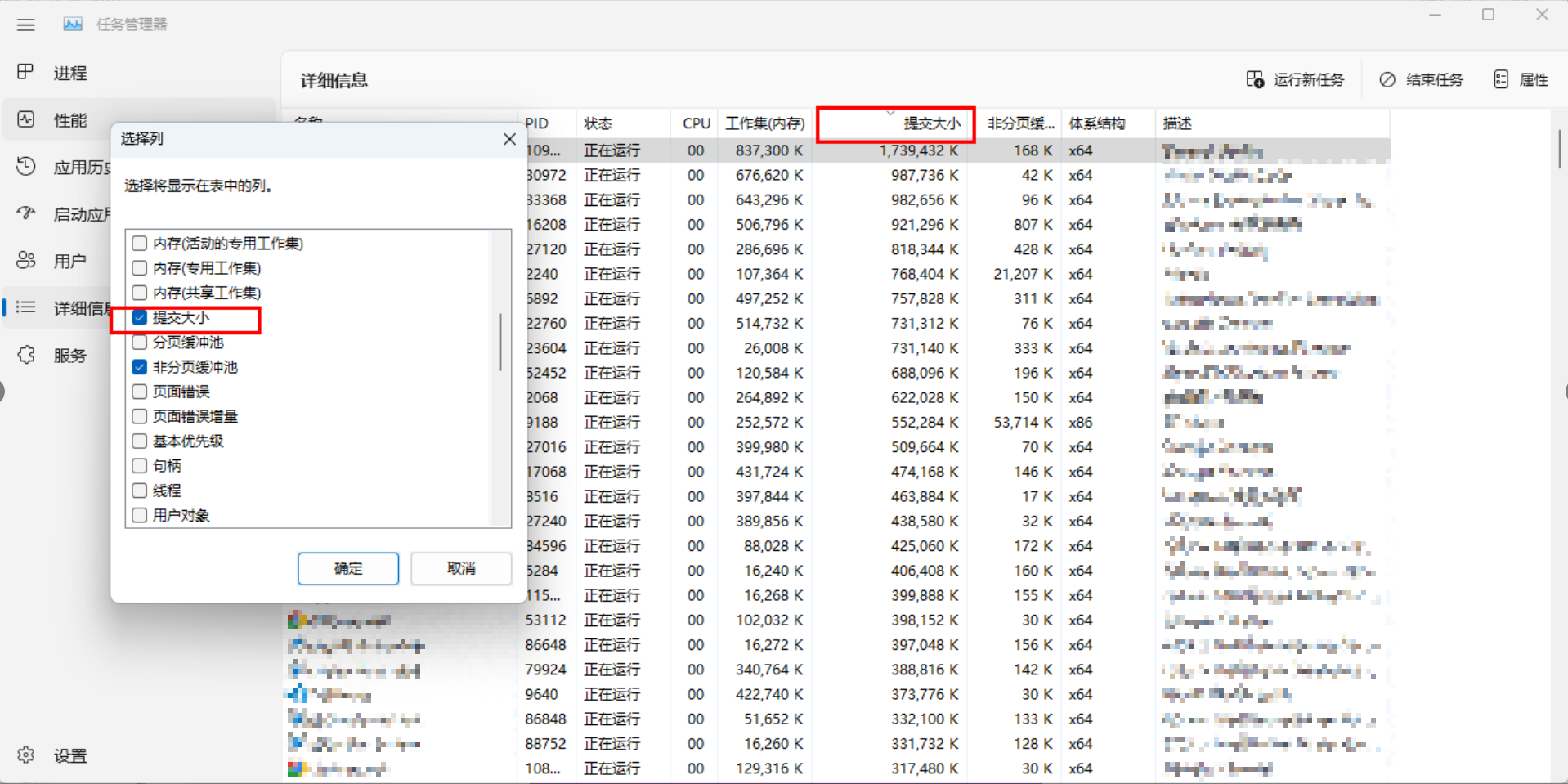Viewport: 1568px width, 784px height.
Task: Open the hamburger navigation menu
Action: point(26,25)
